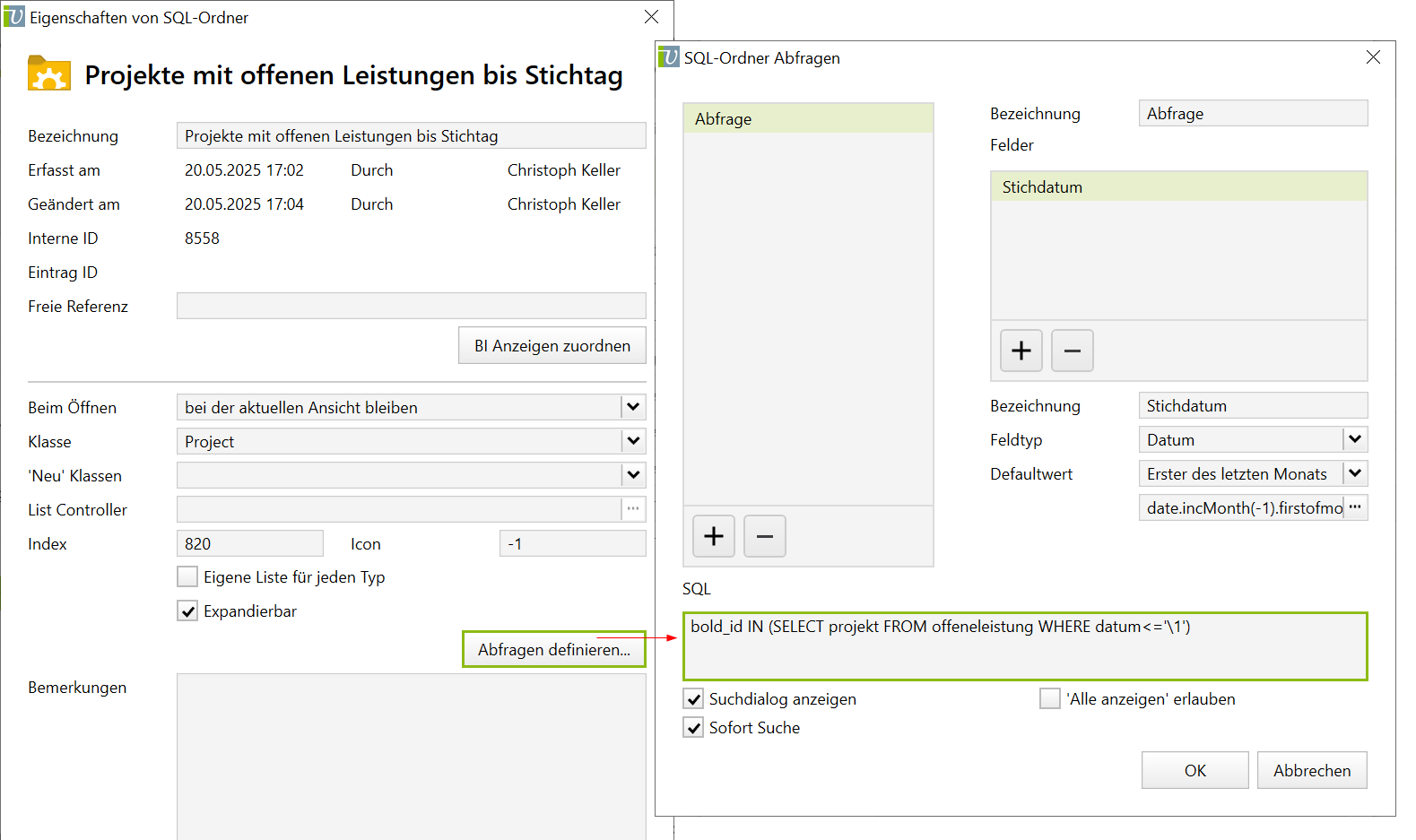Viewport: 1416px width, 840px height.
Task: Disable 'Suchdialog anzeigen' option
Action: point(693,699)
